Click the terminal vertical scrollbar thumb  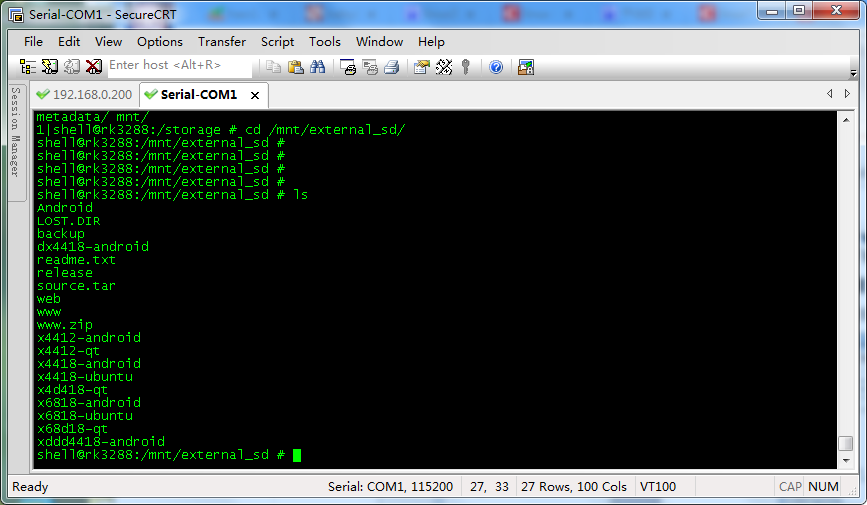tap(846, 443)
